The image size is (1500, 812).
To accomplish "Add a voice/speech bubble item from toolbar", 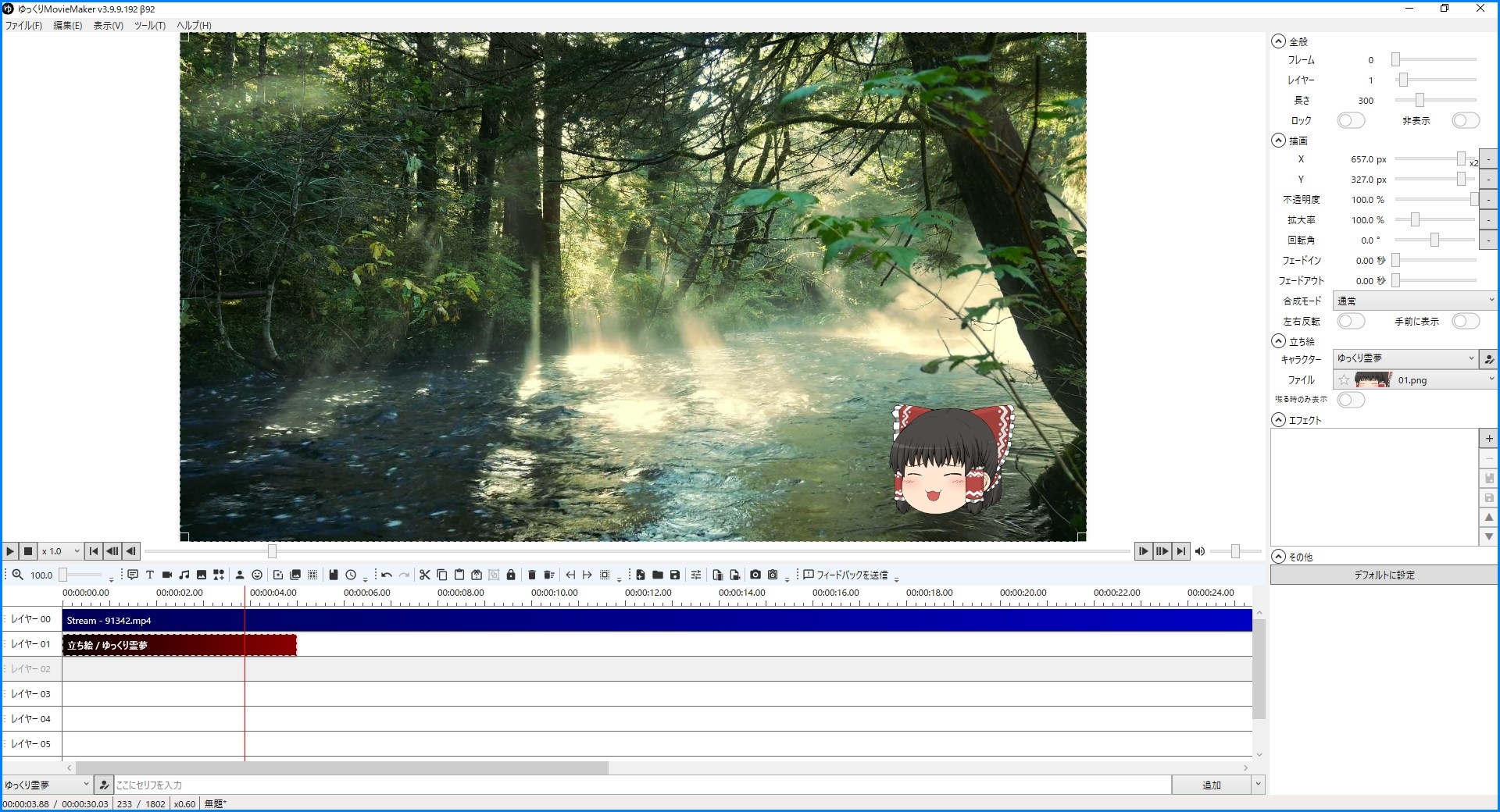I will point(133,575).
